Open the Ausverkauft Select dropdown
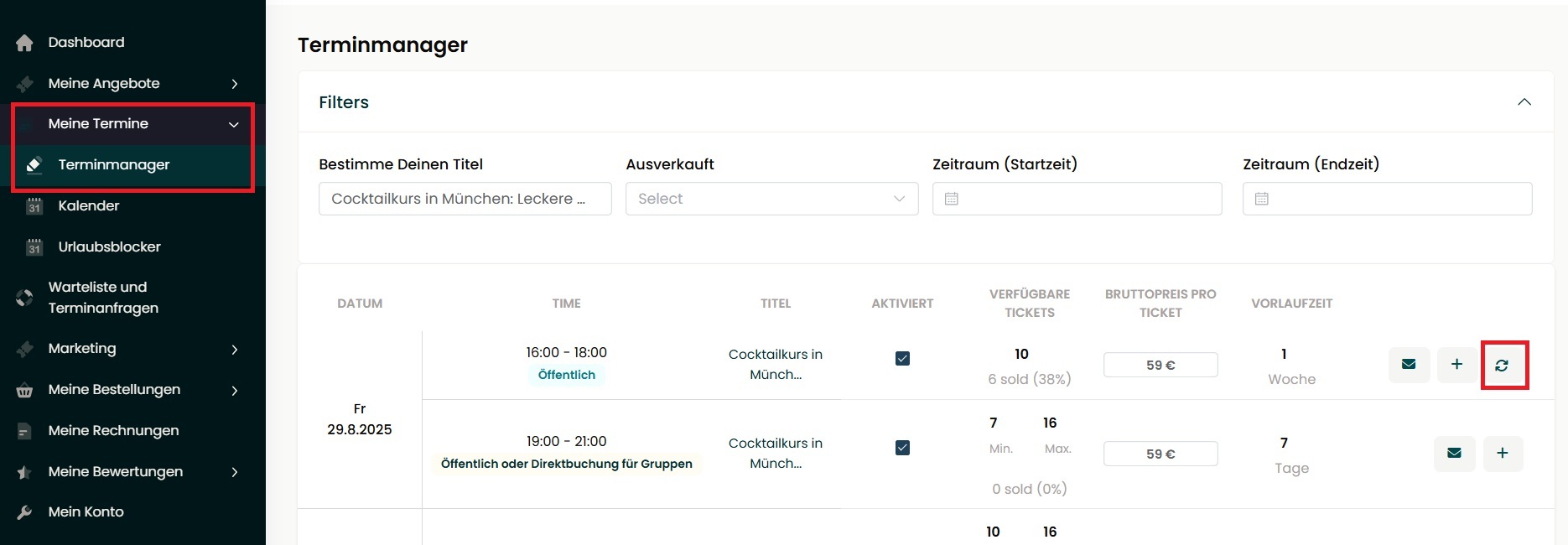The height and width of the screenshot is (545, 1568). (x=772, y=199)
